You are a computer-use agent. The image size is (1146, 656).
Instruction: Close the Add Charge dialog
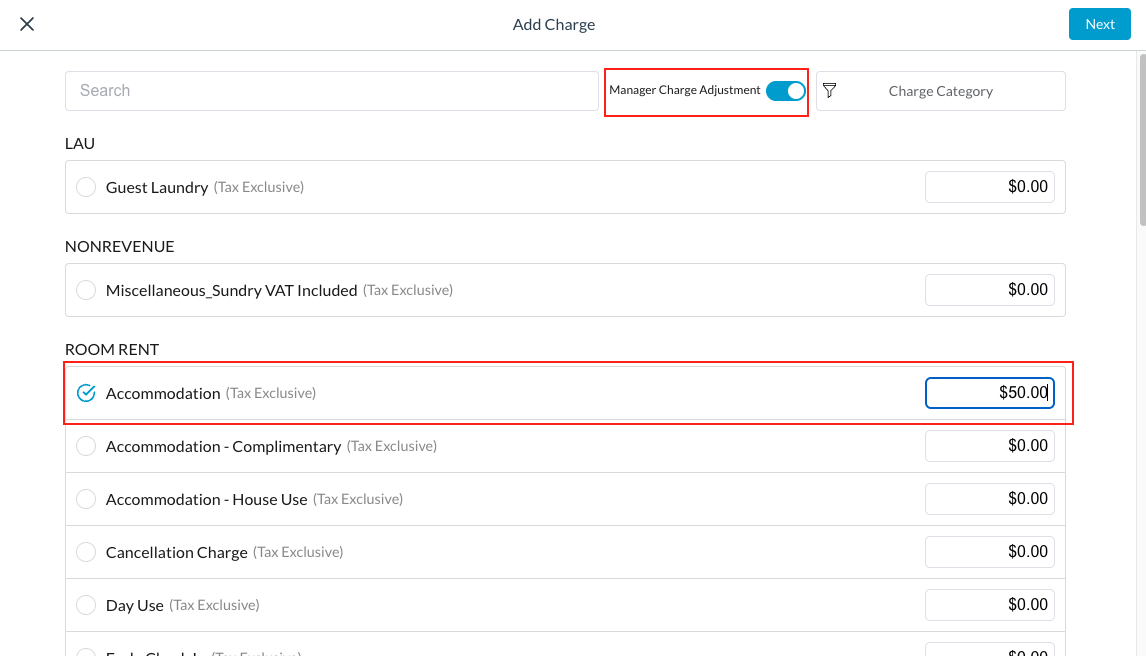click(x=27, y=24)
